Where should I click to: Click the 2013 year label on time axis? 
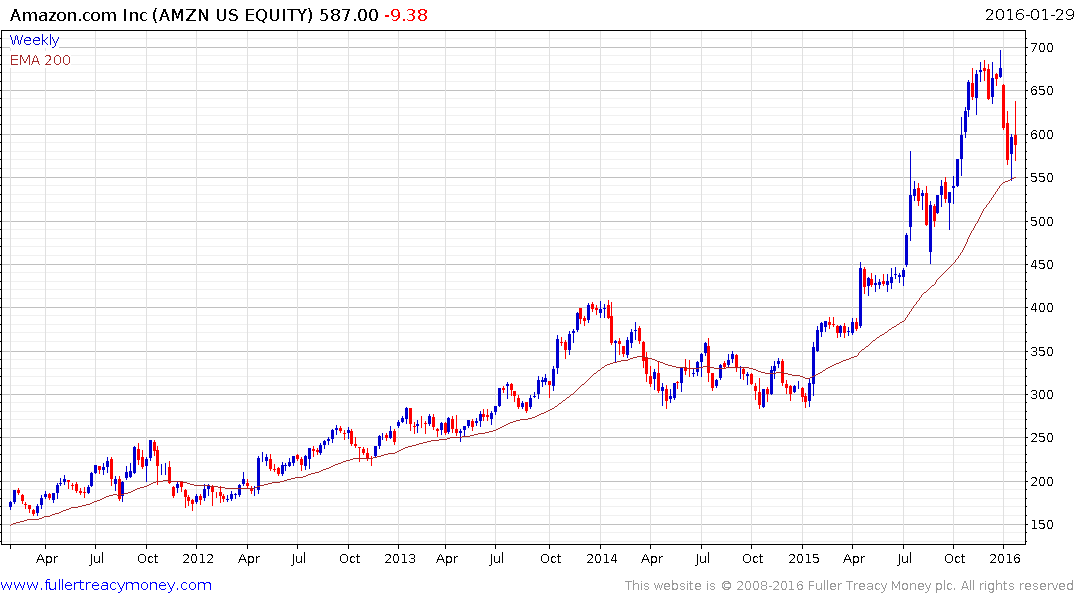400,558
